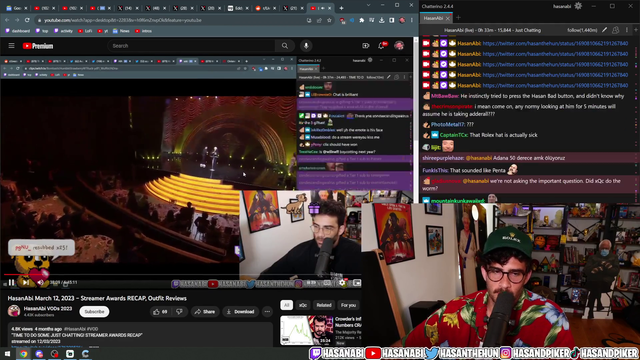This screenshot has width=640, height=360.
Task: Select the xQc filter chip
Action: [x=303, y=305]
